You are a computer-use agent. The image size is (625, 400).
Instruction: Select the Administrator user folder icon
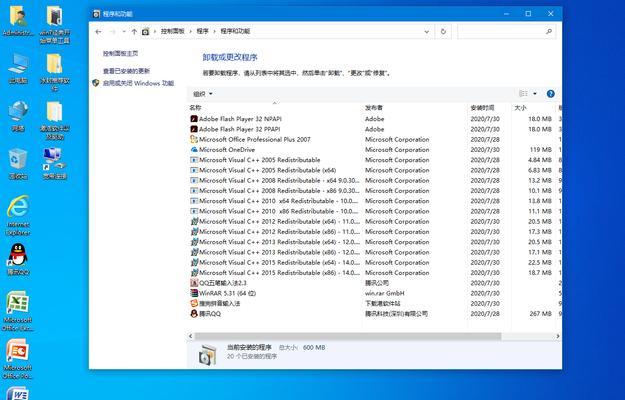(18, 22)
